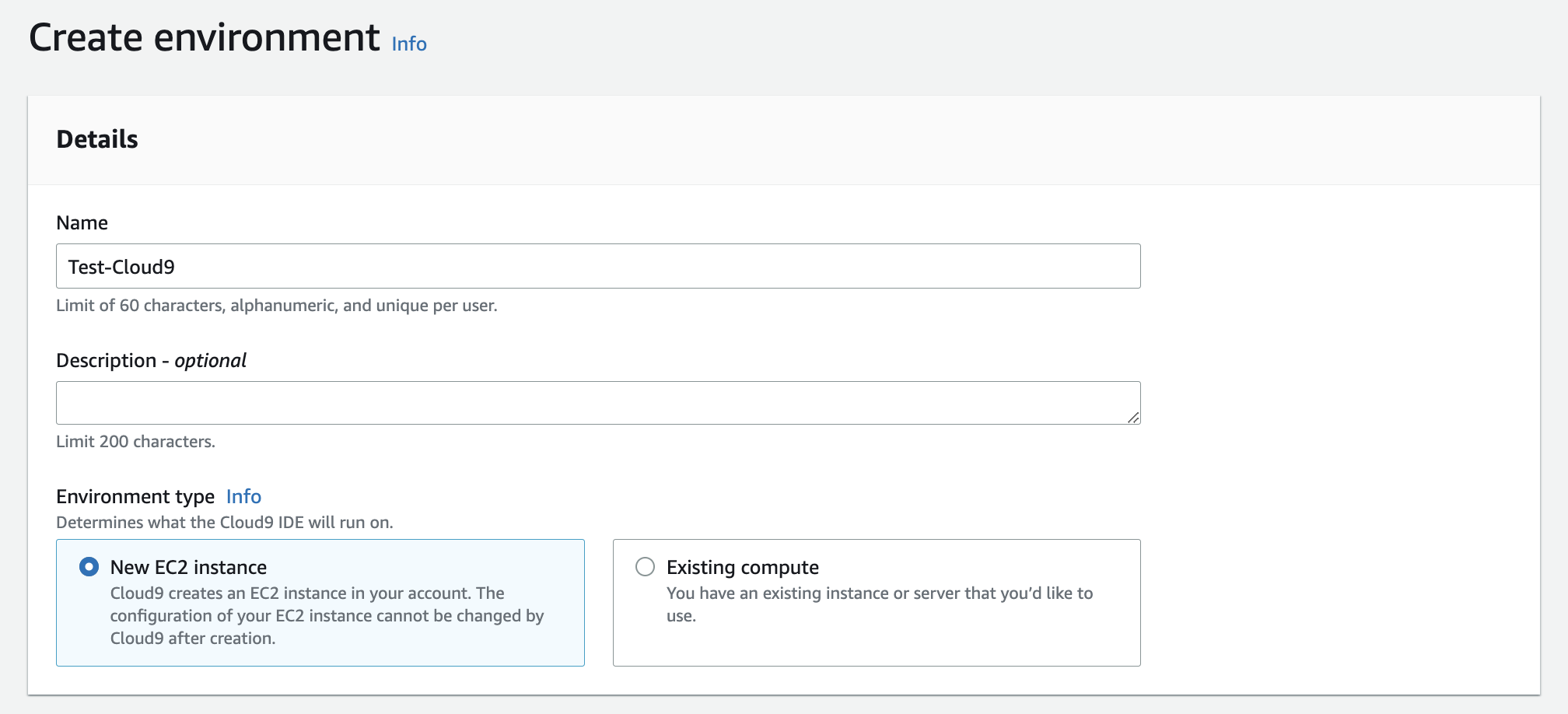Screen dimensions: 1568x714
Task: Click the Environment type label
Action: (135, 496)
